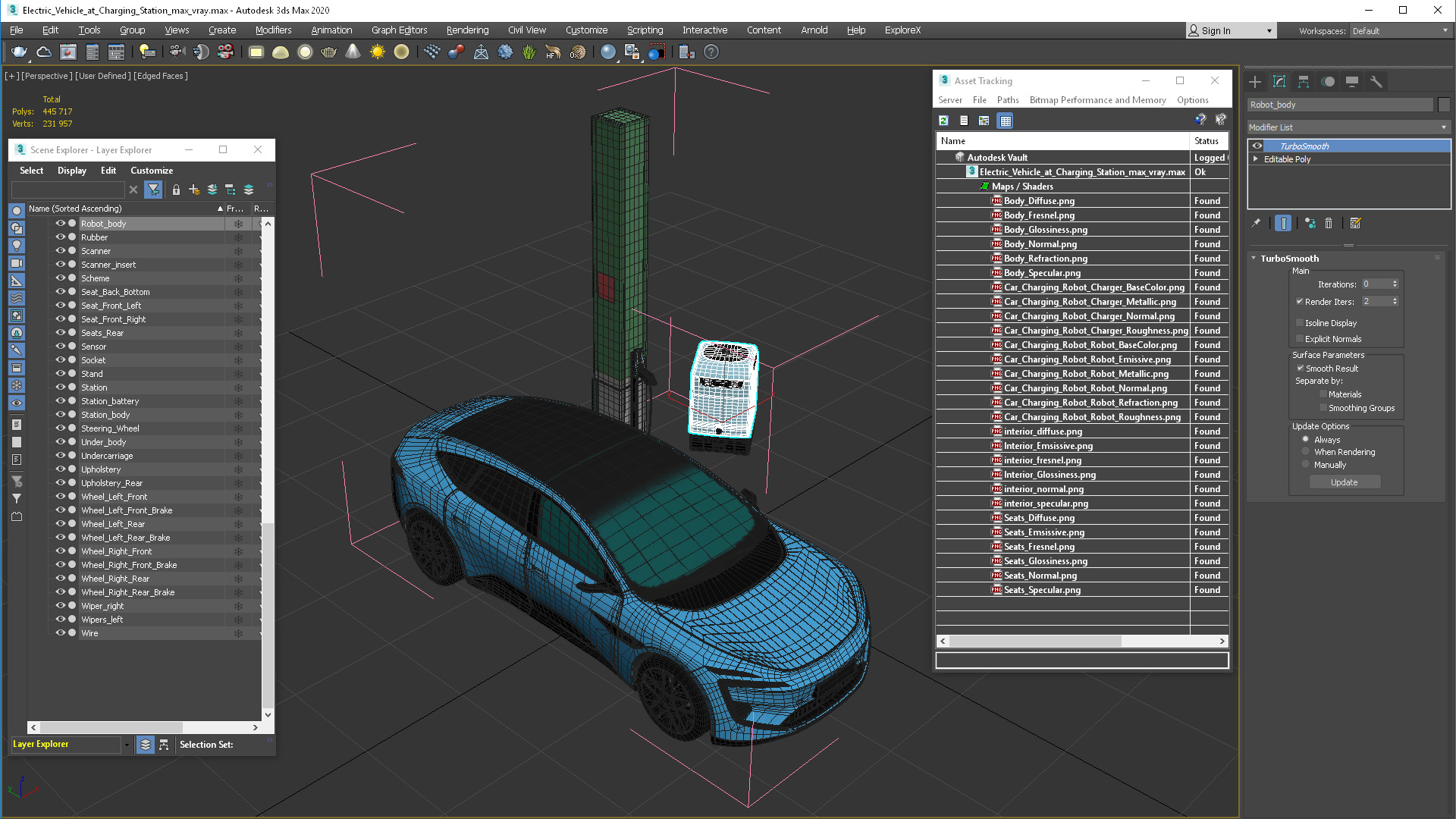Screen dimensions: 1456x819
Task: Click the teapot render icon in toolbar
Action: tap(18, 52)
